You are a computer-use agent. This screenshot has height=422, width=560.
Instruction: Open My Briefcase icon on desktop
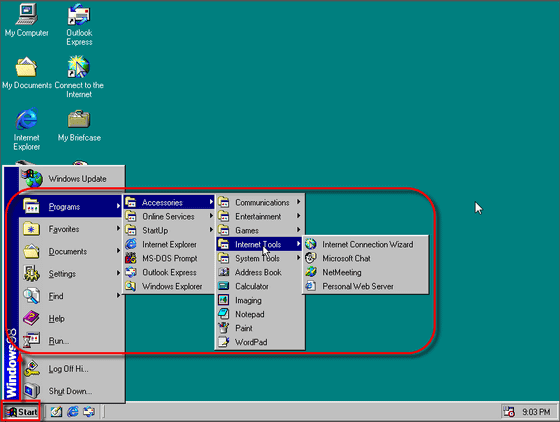(x=79, y=126)
